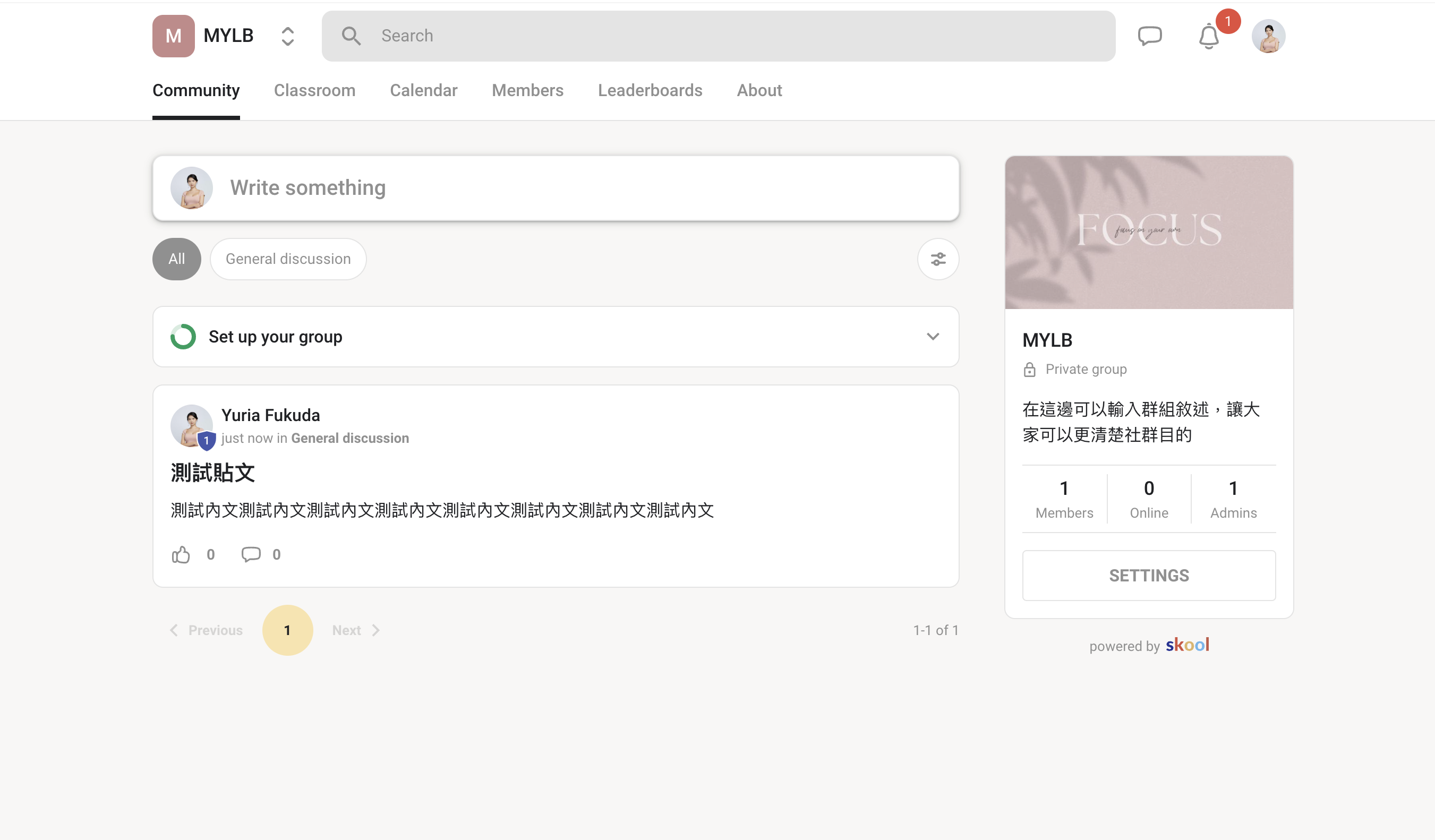
Task: Expand the Set up your group chevron
Action: 933,337
